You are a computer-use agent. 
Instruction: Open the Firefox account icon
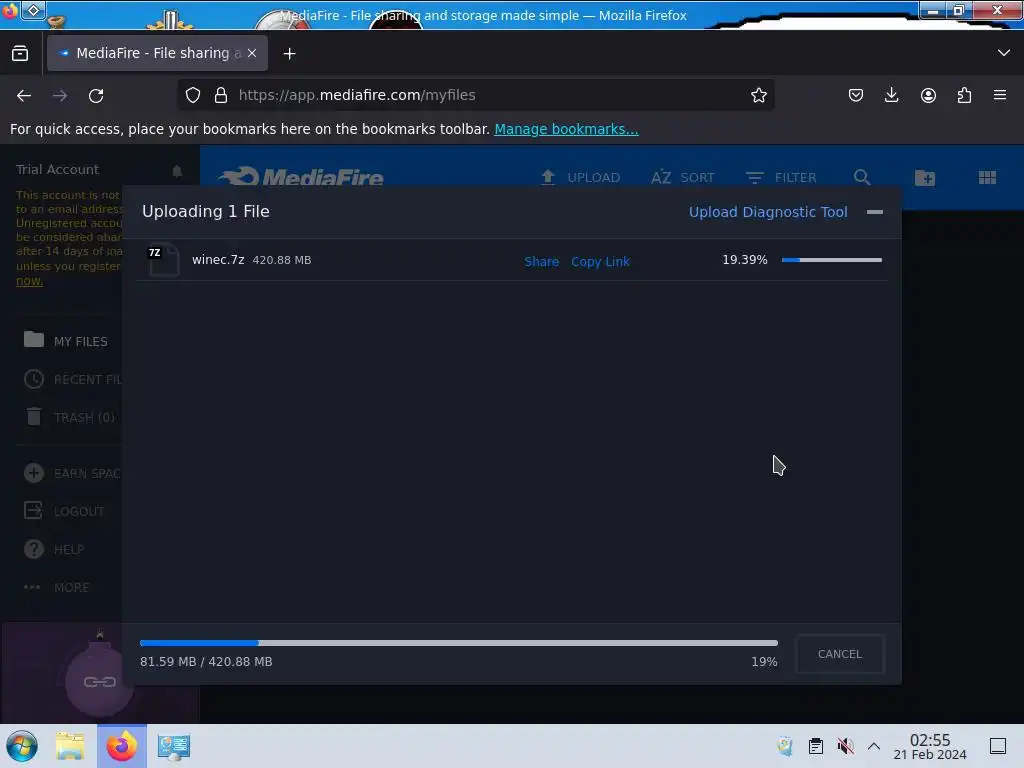tap(928, 95)
